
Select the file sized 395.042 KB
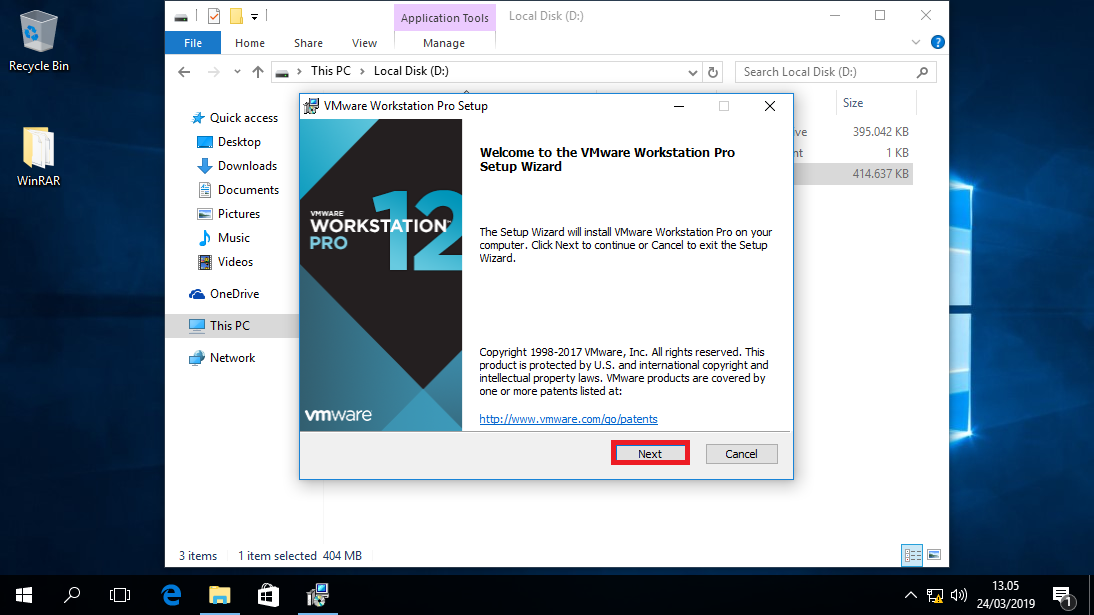point(881,132)
